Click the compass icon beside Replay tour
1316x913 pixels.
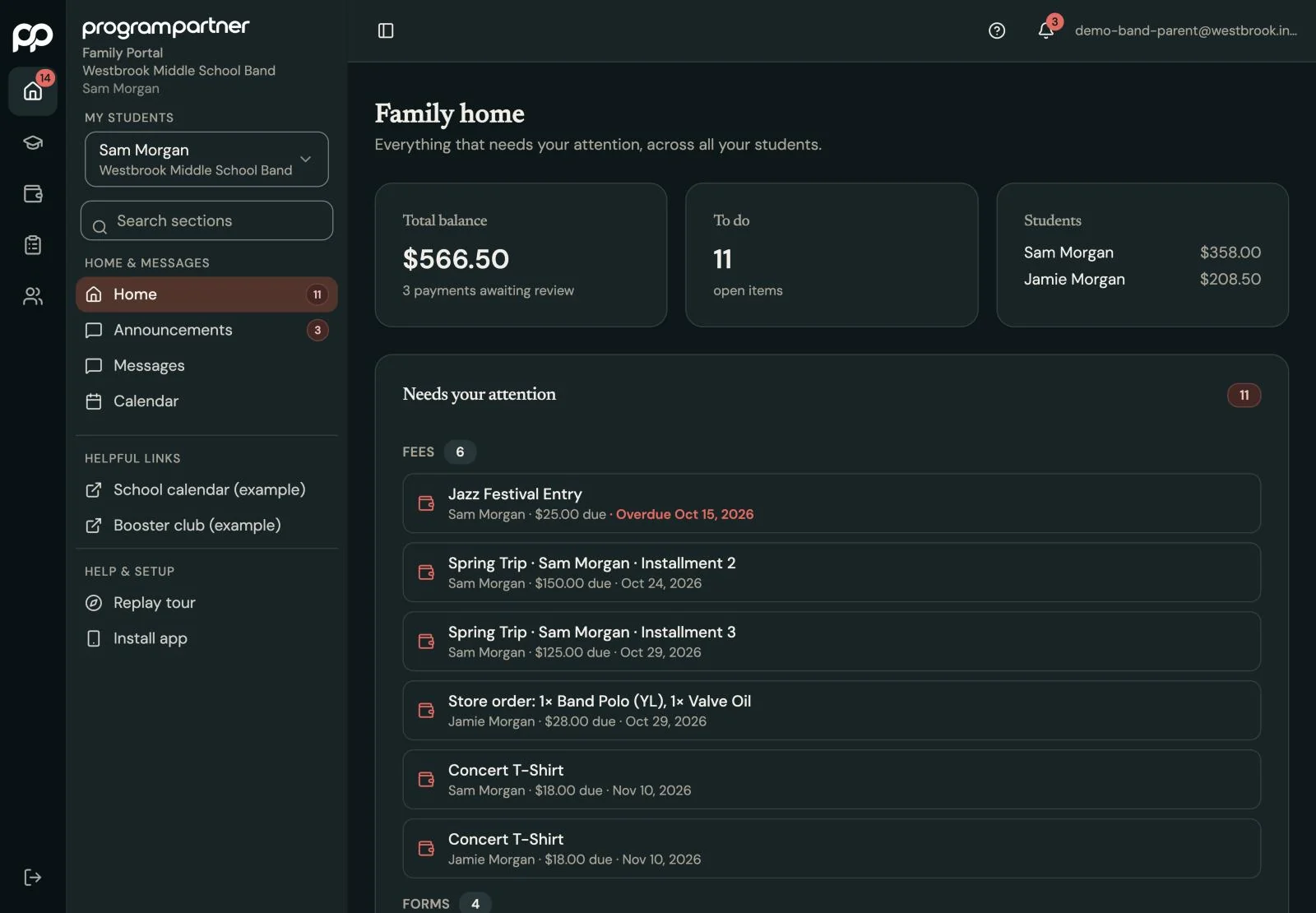[x=94, y=603]
